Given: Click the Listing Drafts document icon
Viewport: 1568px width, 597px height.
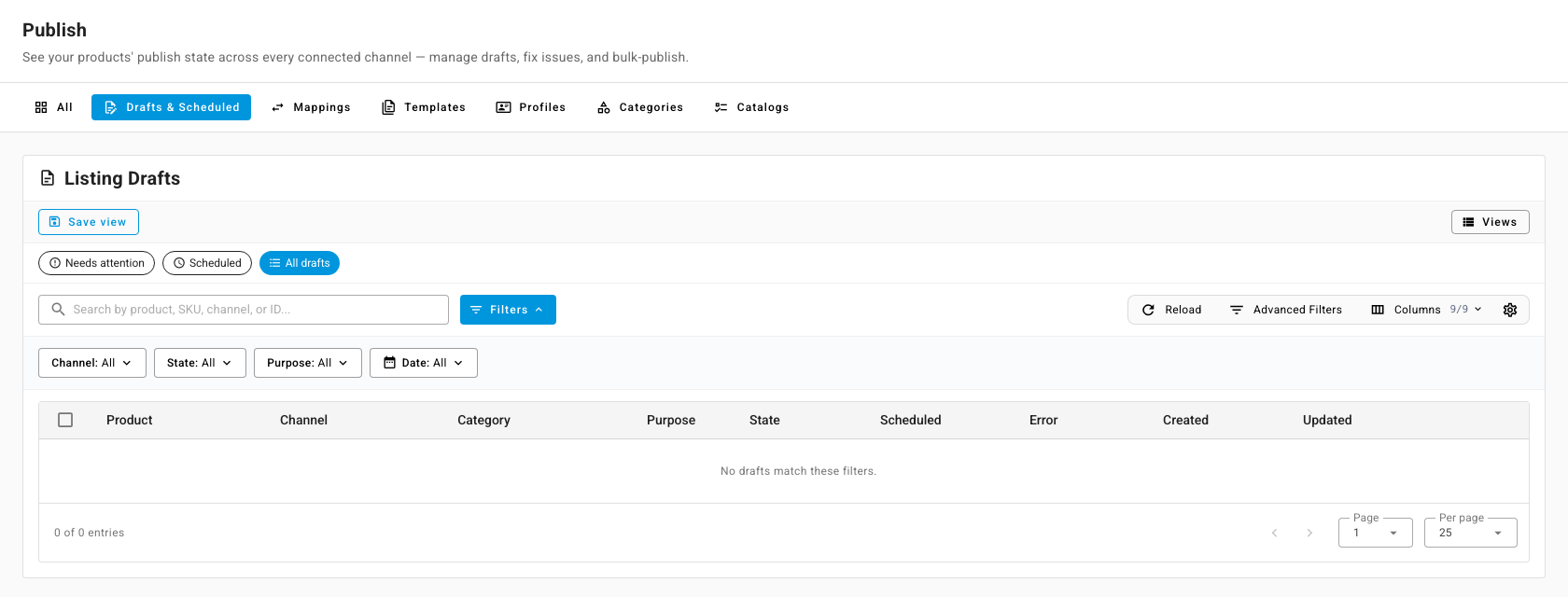Looking at the screenshot, I should 48,178.
